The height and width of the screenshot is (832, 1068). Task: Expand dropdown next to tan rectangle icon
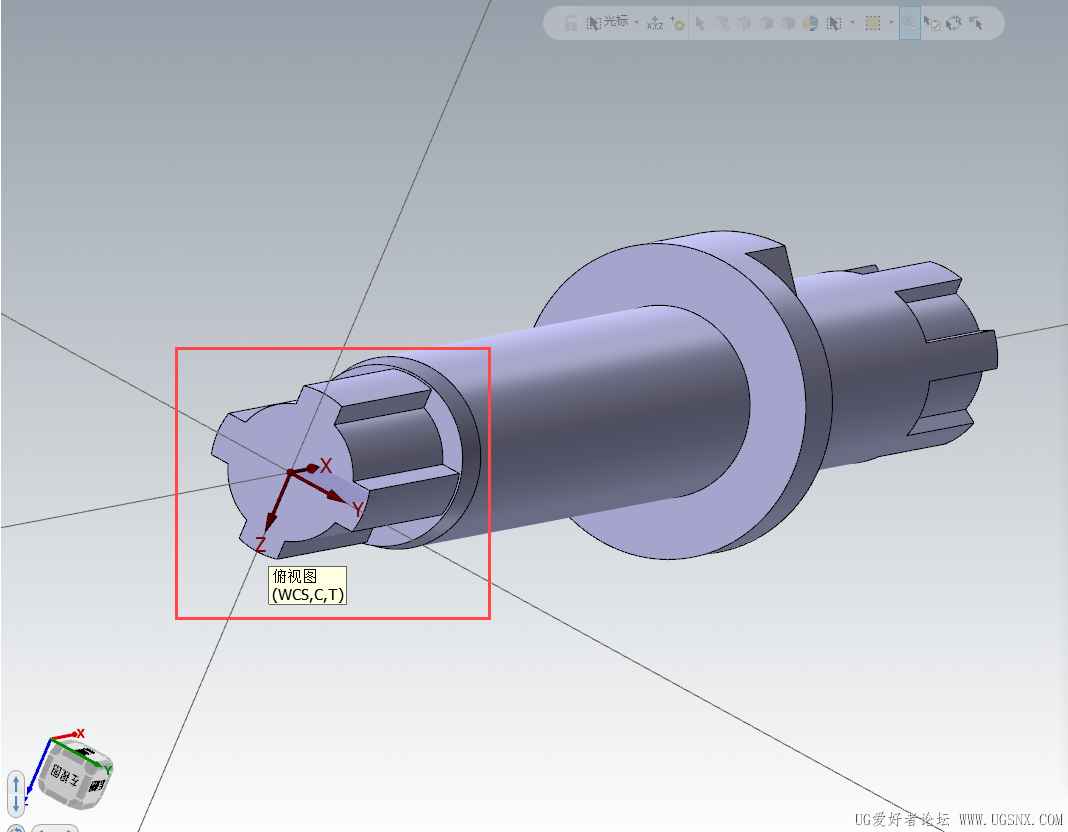tap(892, 22)
